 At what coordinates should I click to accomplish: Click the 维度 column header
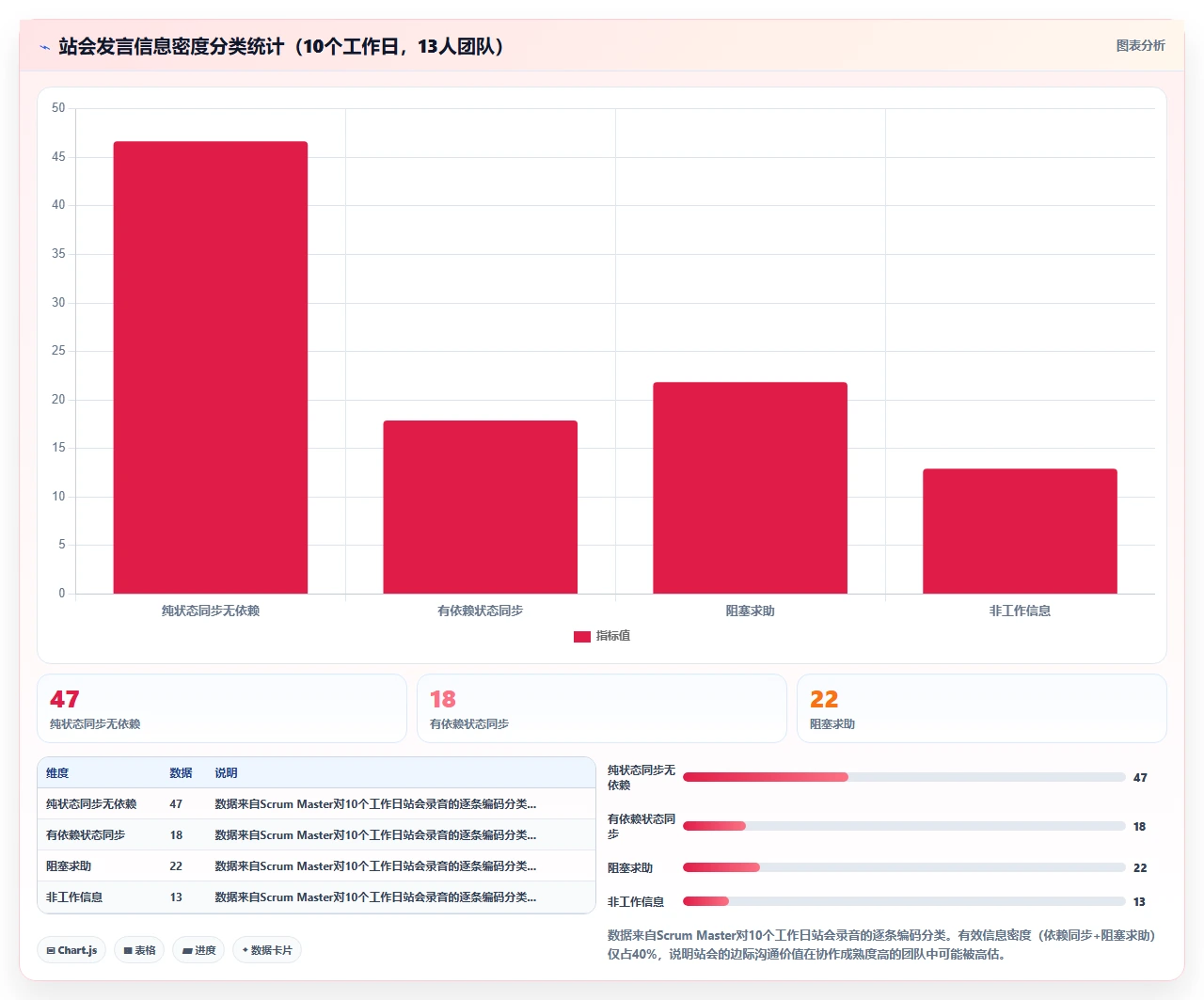(x=57, y=773)
